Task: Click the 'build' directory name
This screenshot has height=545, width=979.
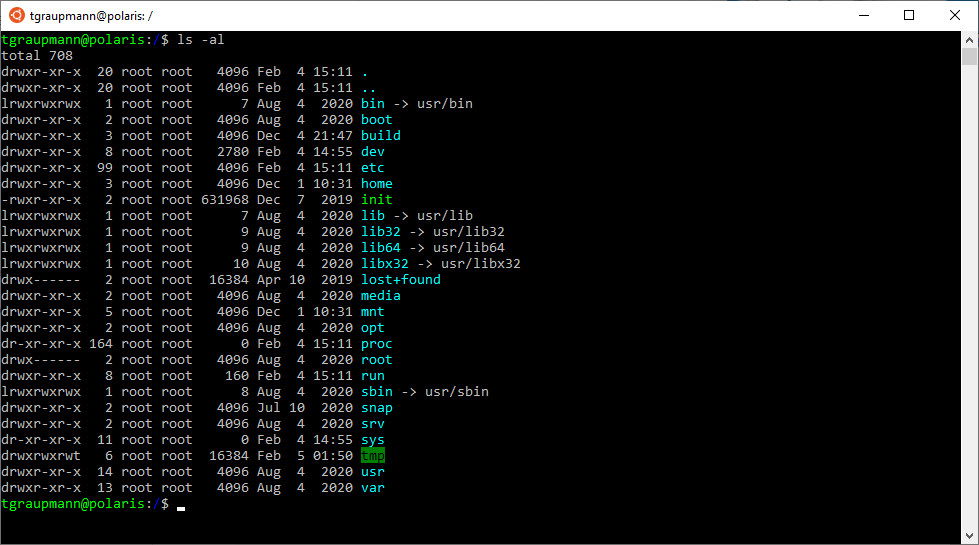Action: 381,135
